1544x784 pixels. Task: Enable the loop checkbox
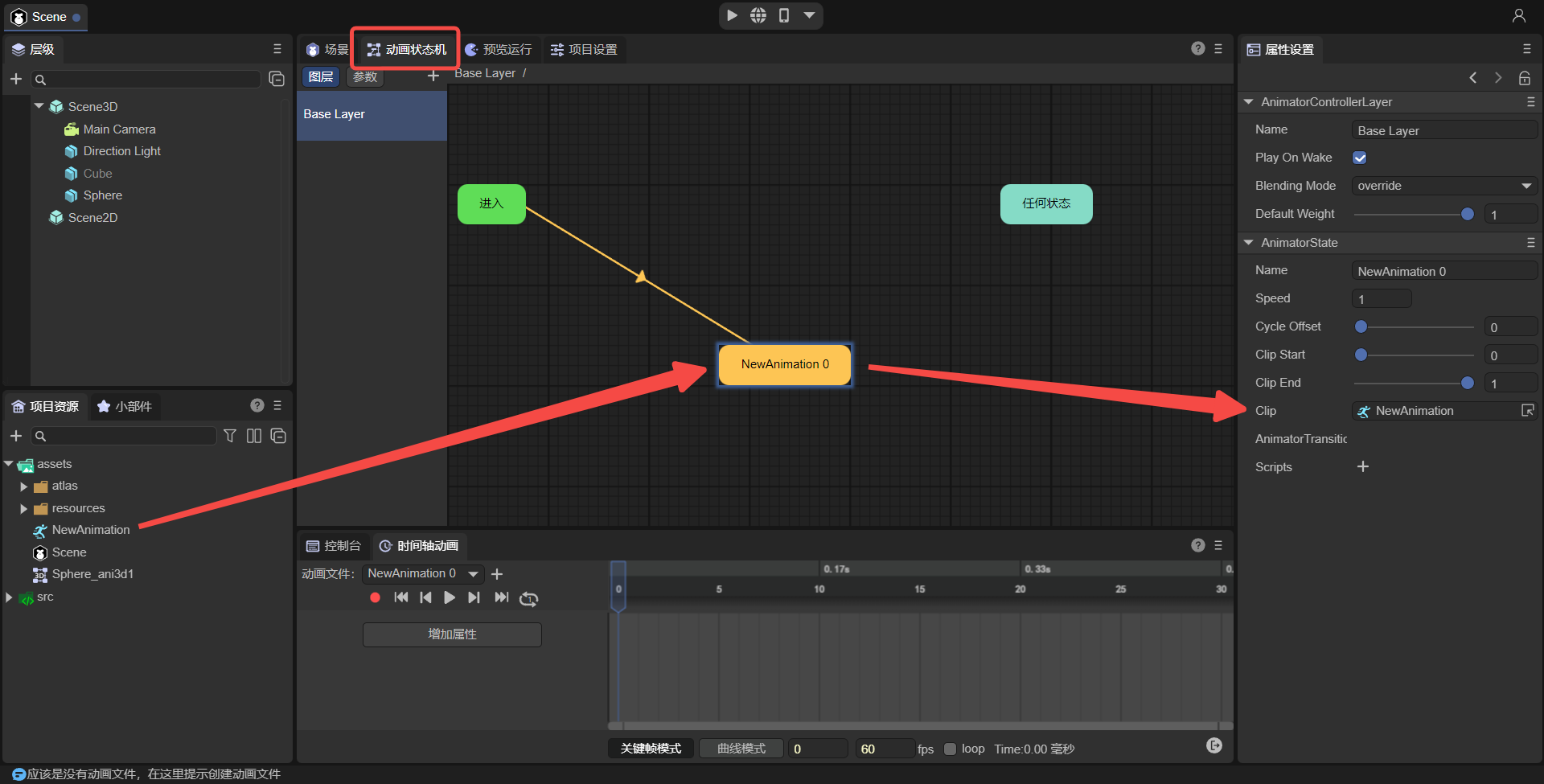[x=950, y=749]
